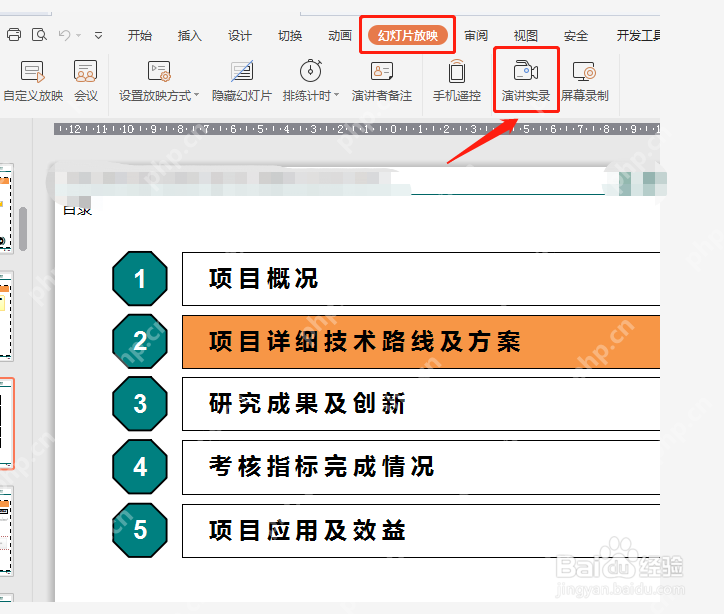Click octagon number 5 on the slide
The height and width of the screenshot is (614, 724).
click(140, 530)
